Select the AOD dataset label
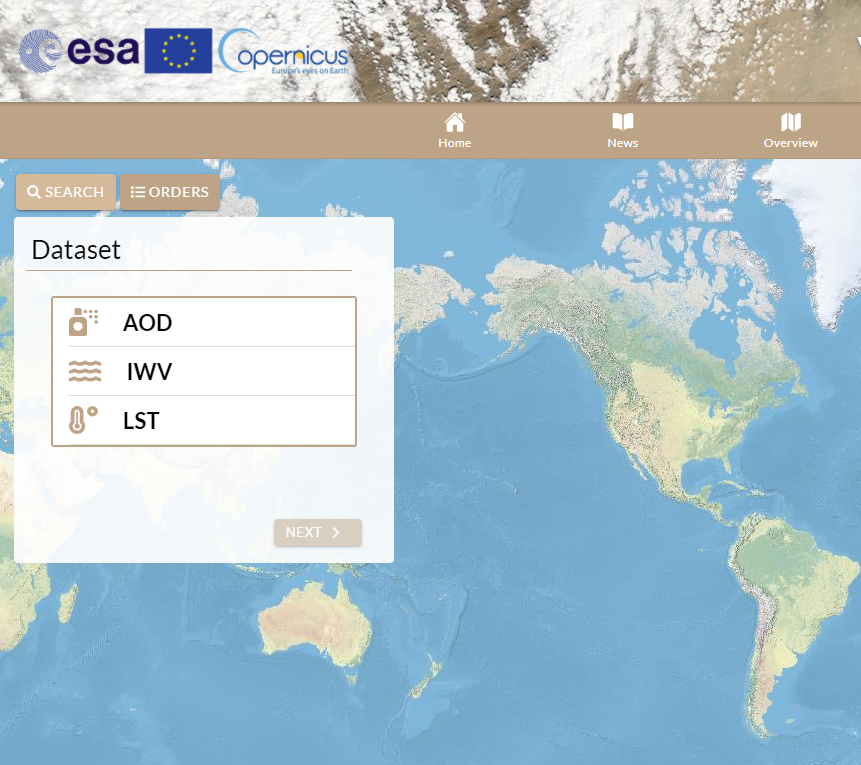861x765 pixels. coord(148,323)
